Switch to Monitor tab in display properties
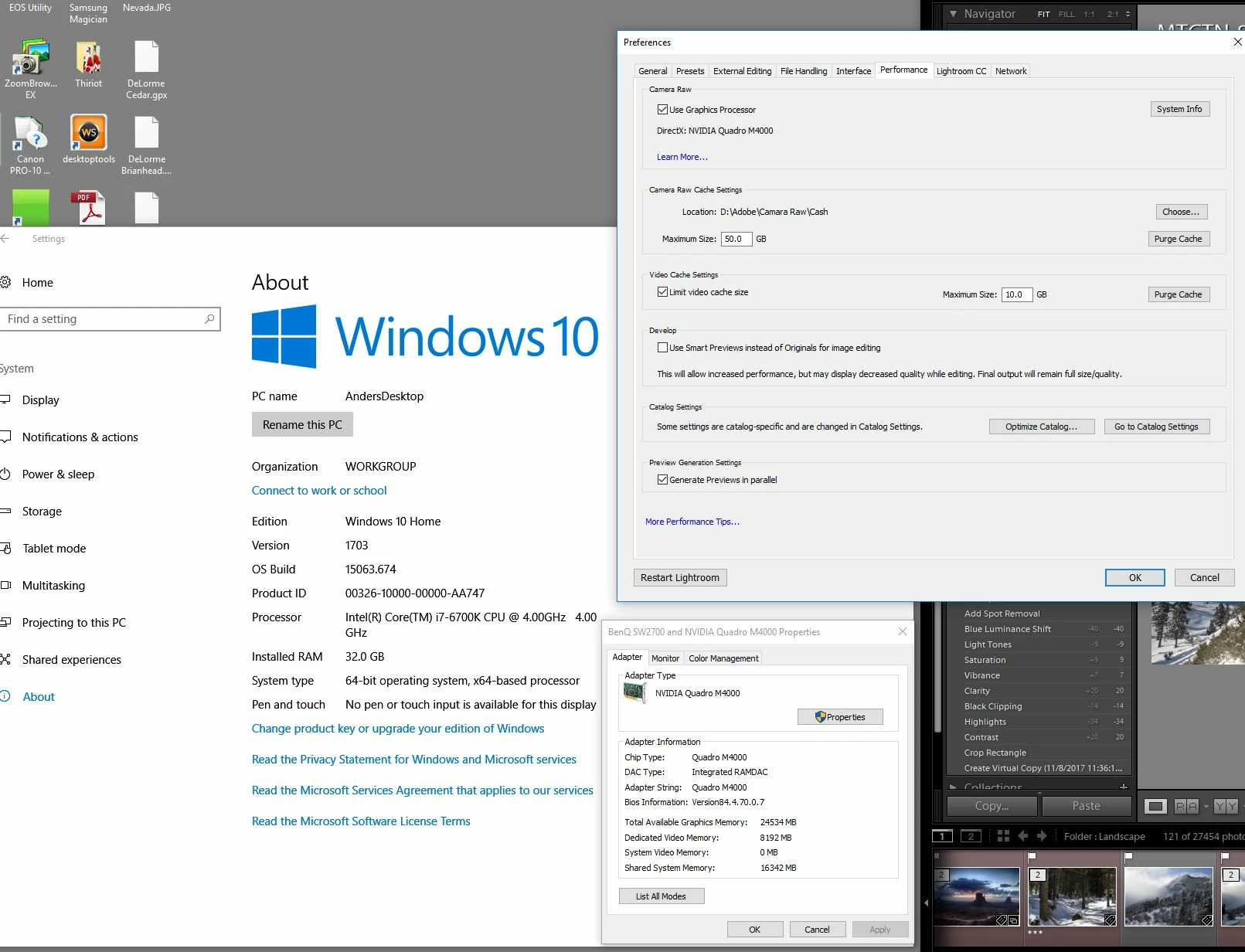The width and height of the screenshot is (1245, 952). point(665,658)
